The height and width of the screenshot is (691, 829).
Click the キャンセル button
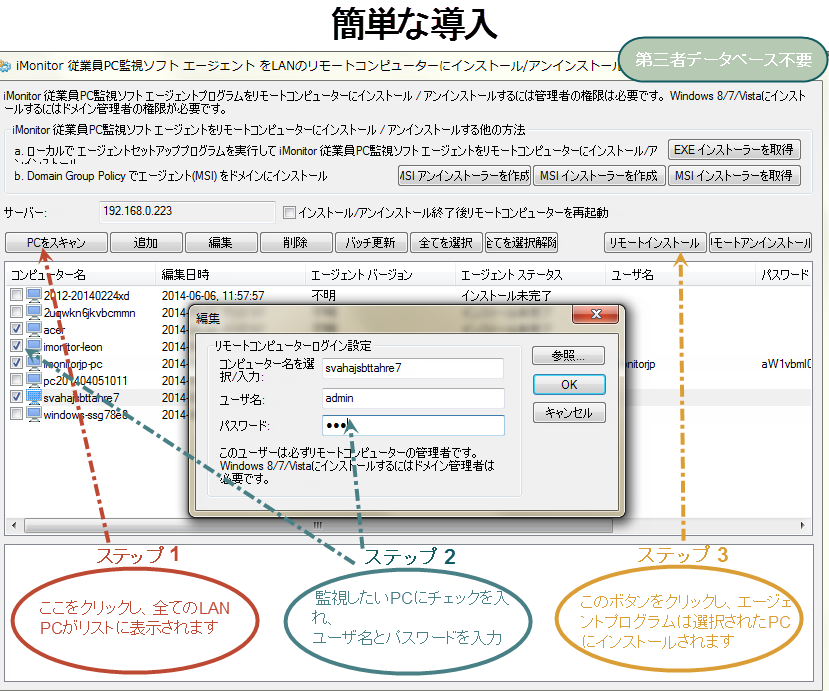569,412
